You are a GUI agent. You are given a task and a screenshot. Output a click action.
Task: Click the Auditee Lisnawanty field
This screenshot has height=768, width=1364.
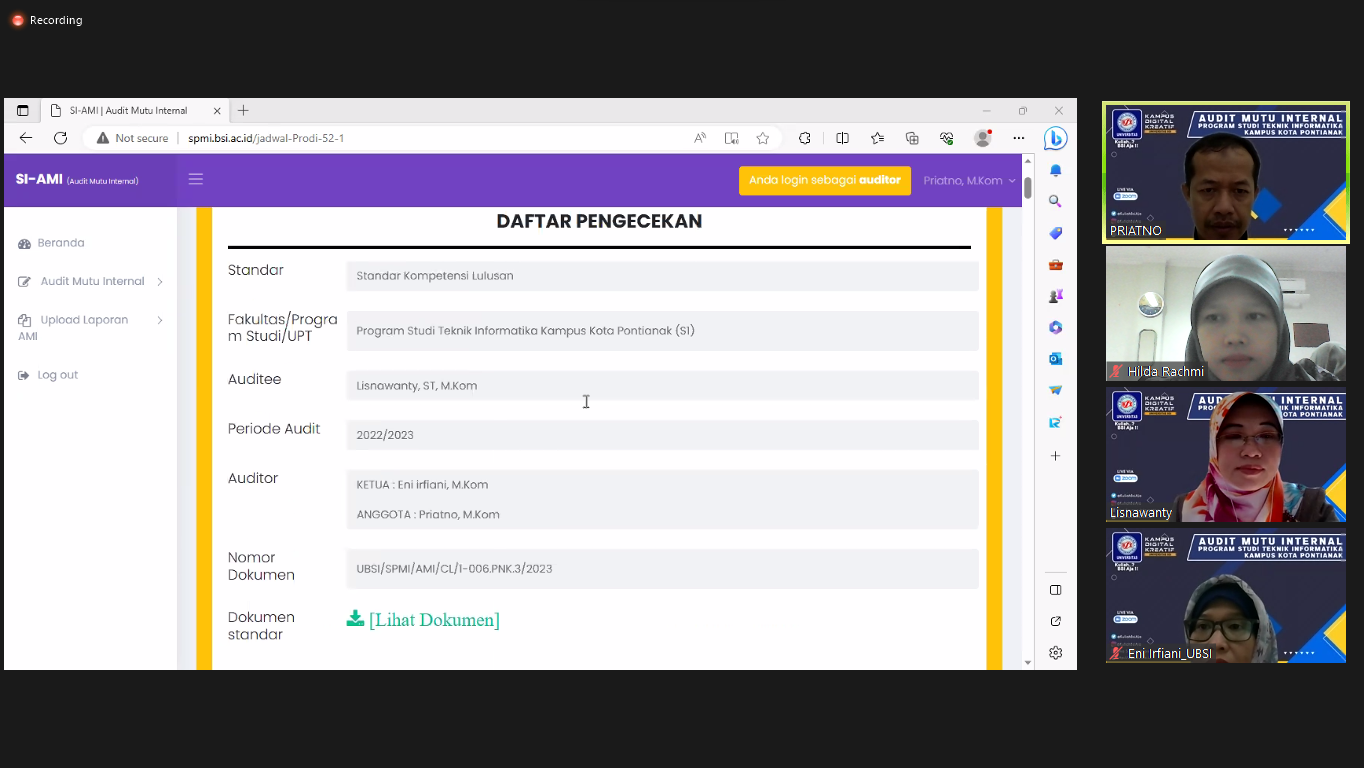662,385
